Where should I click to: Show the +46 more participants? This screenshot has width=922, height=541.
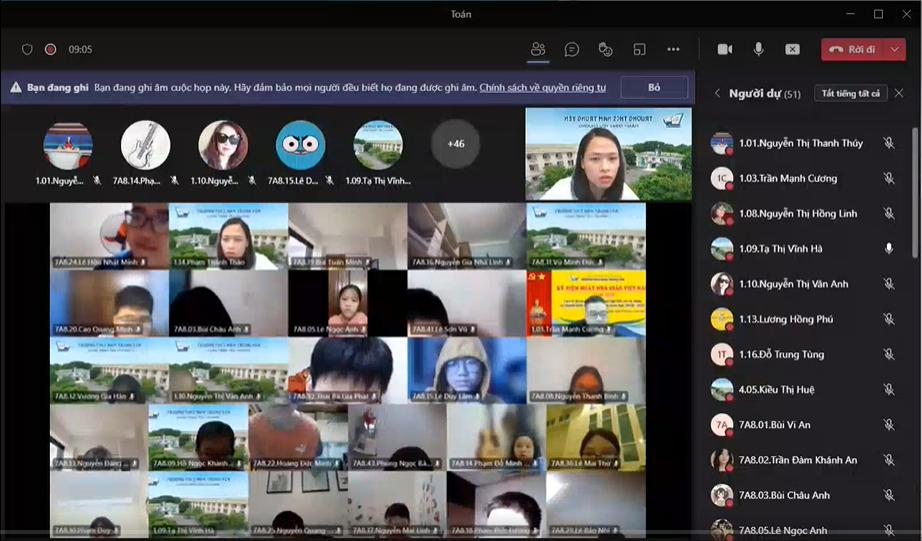[x=455, y=144]
